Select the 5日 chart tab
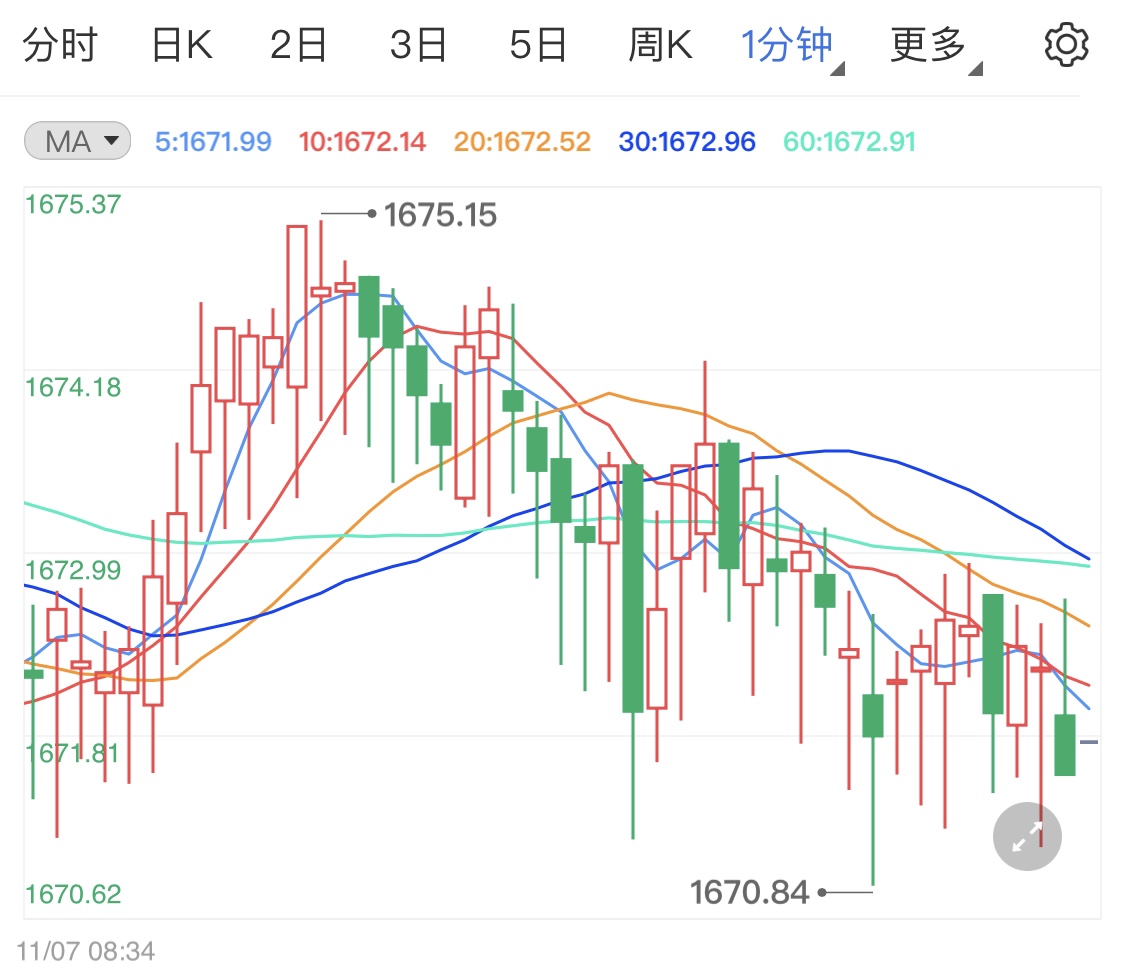The height and width of the screenshot is (963, 1125). tap(538, 44)
